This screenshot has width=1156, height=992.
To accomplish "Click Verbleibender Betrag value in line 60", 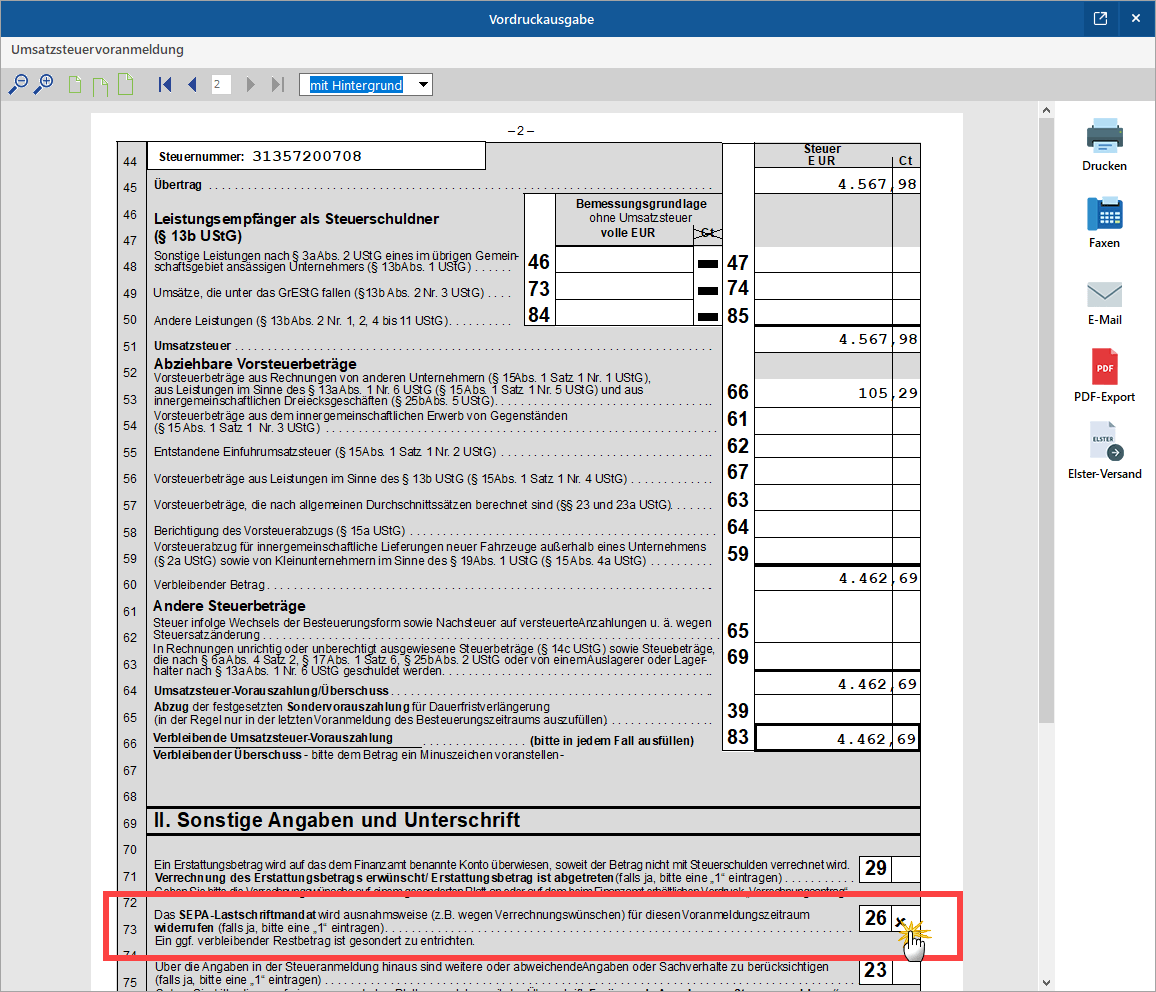I will (x=837, y=578).
